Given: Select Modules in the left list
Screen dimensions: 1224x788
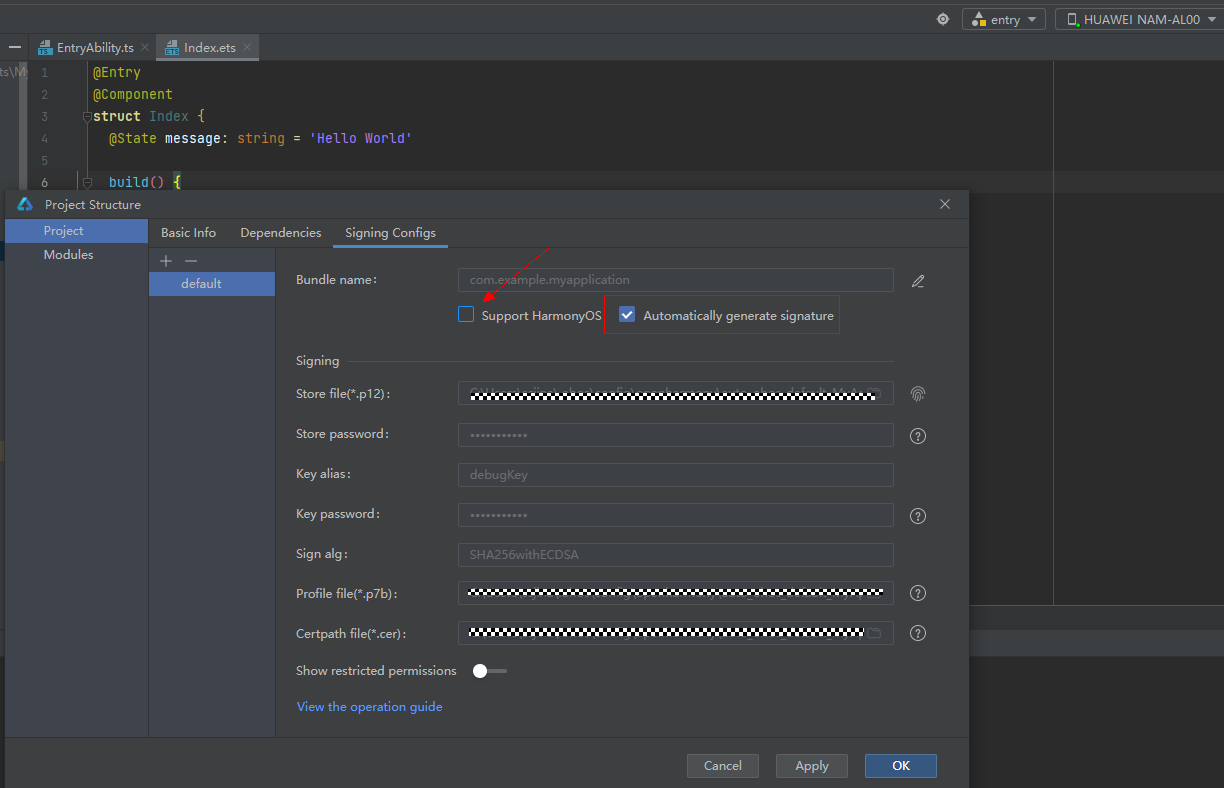Looking at the screenshot, I should pyautogui.click(x=77, y=255).
